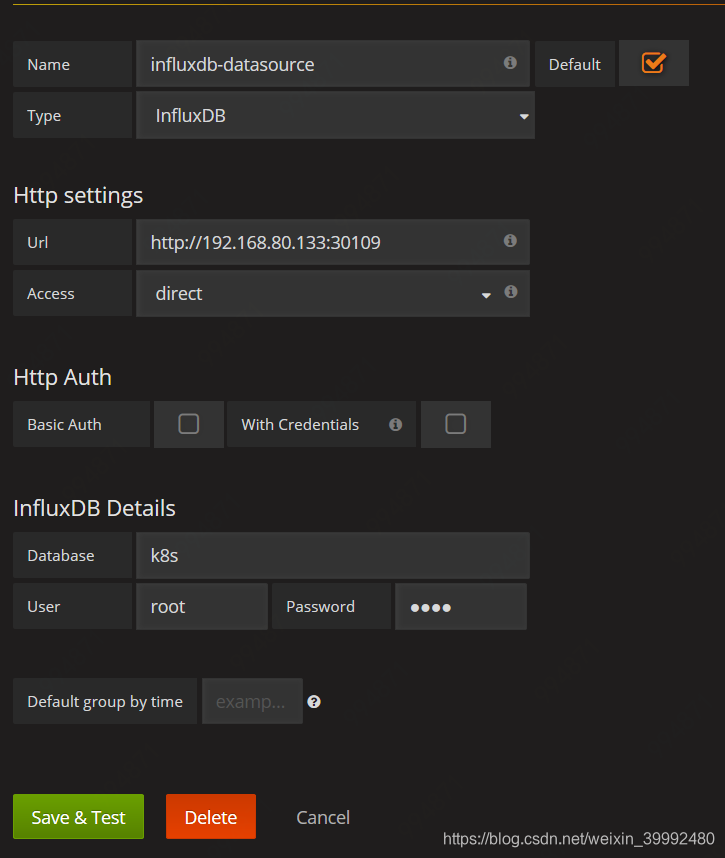Uncheck the Default datasource checkbox
The width and height of the screenshot is (725, 858).
[x=653, y=63]
